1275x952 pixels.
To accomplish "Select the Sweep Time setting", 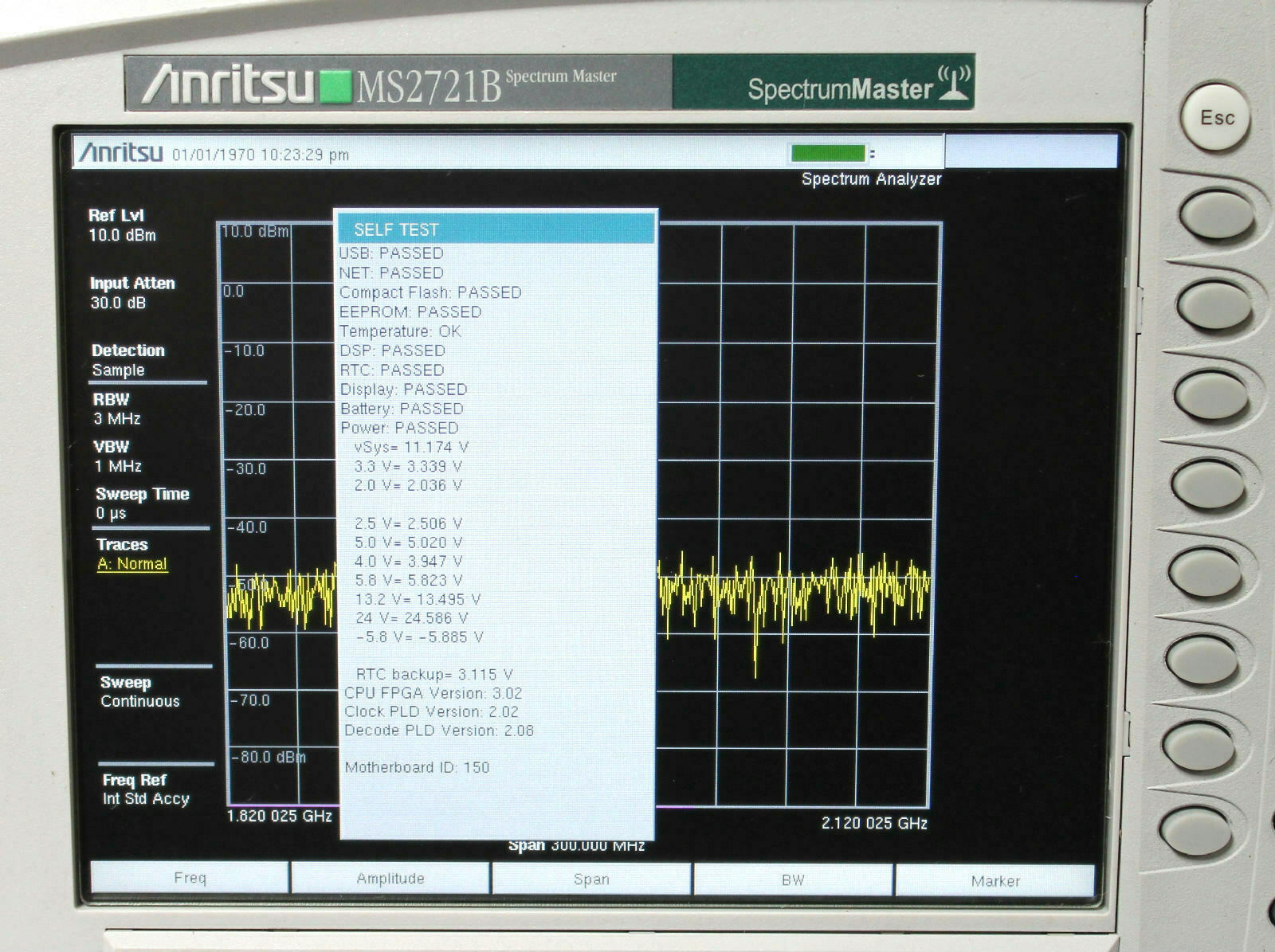I will pos(141,503).
